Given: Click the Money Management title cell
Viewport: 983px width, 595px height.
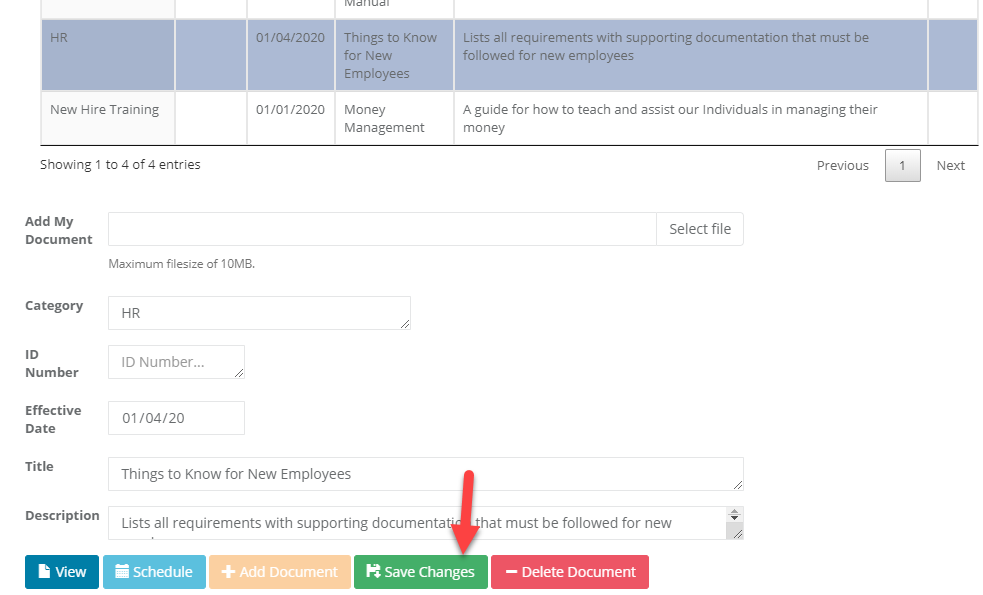Looking at the screenshot, I should pos(393,118).
